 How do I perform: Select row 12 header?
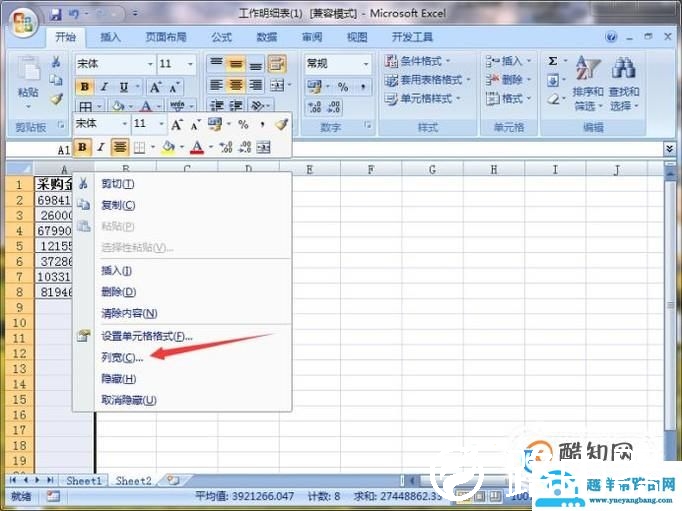click(x=20, y=353)
